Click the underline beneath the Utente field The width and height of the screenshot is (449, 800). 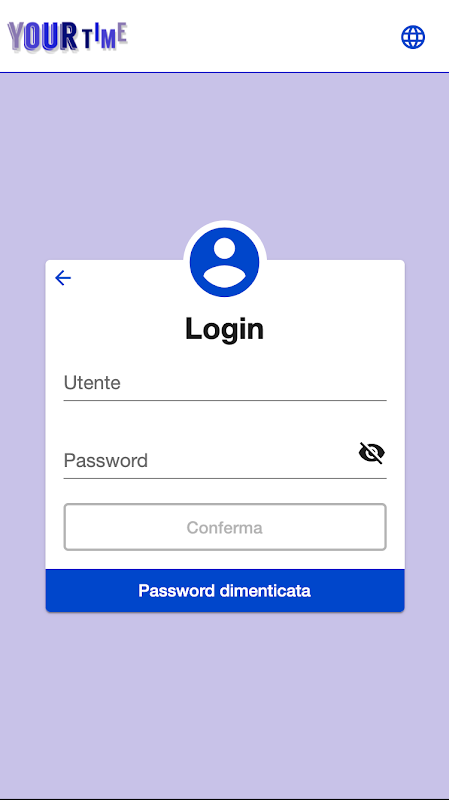[225, 401]
